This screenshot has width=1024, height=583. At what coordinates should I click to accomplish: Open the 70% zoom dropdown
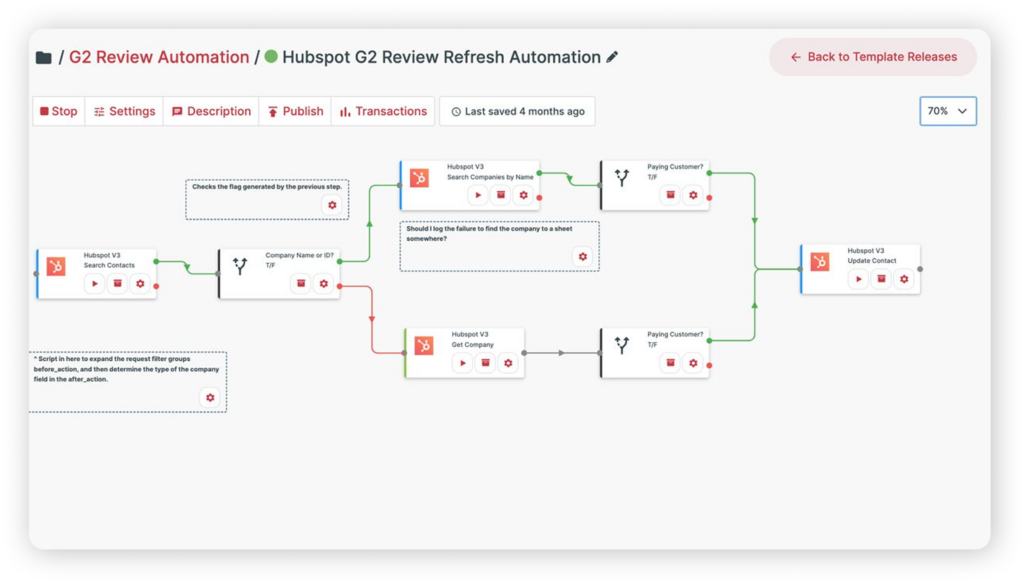point(948,111)
